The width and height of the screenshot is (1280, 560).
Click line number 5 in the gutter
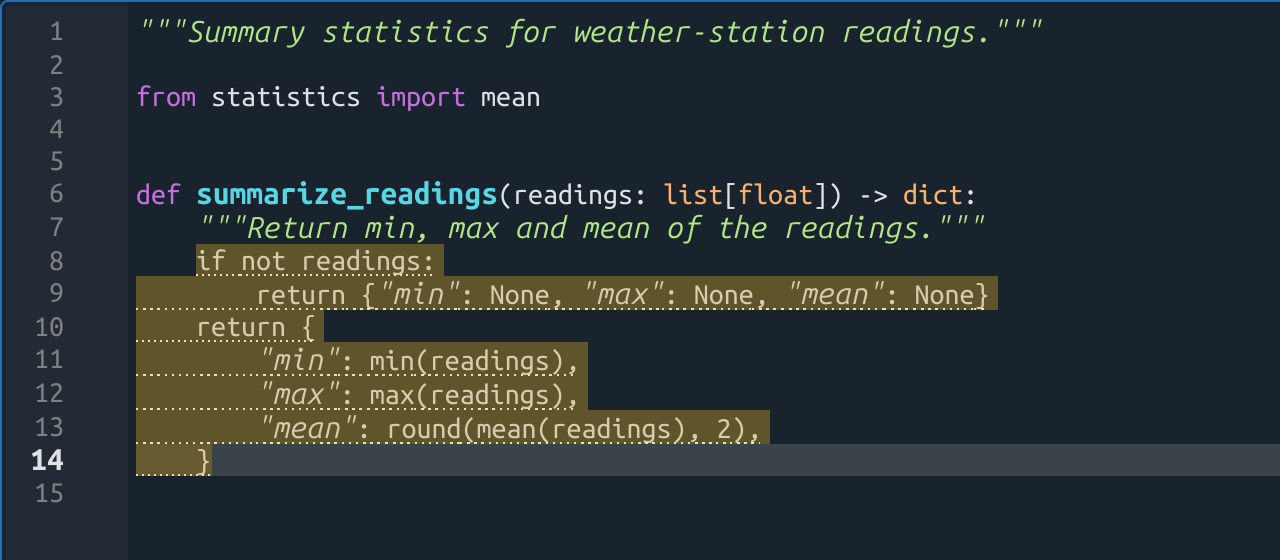(55, 162)
